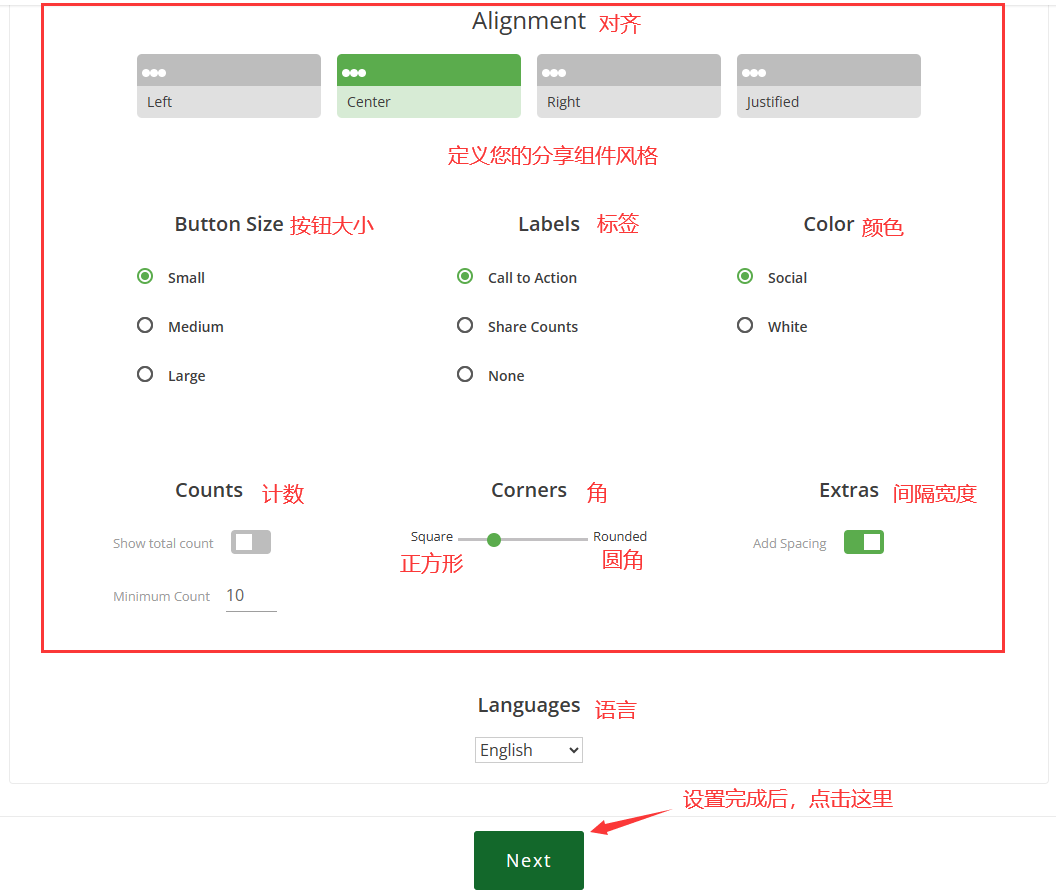Select Medium button size radio
1056x896 pixels.
[145, 325]
